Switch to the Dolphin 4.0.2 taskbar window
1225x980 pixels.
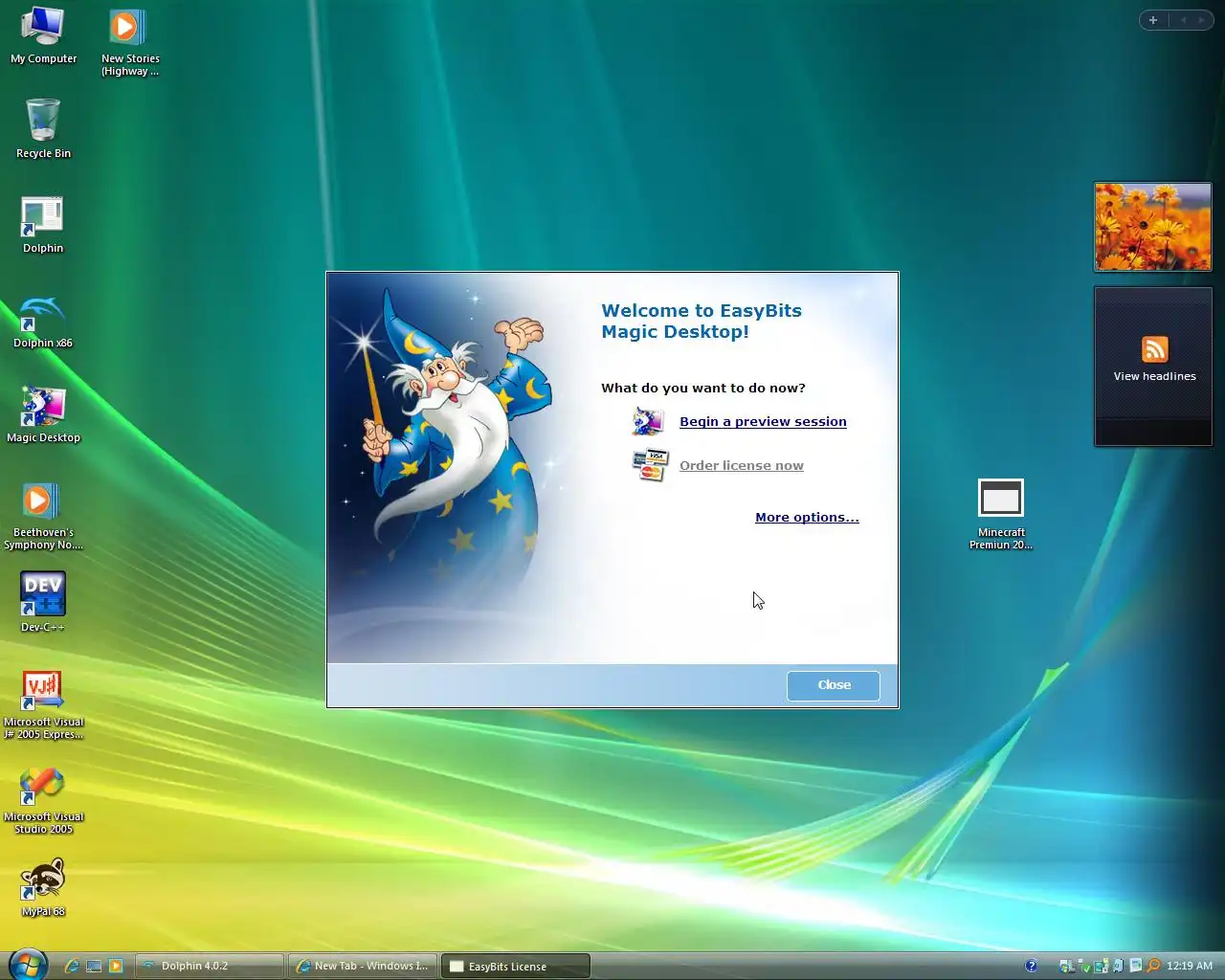coord(210,966)
